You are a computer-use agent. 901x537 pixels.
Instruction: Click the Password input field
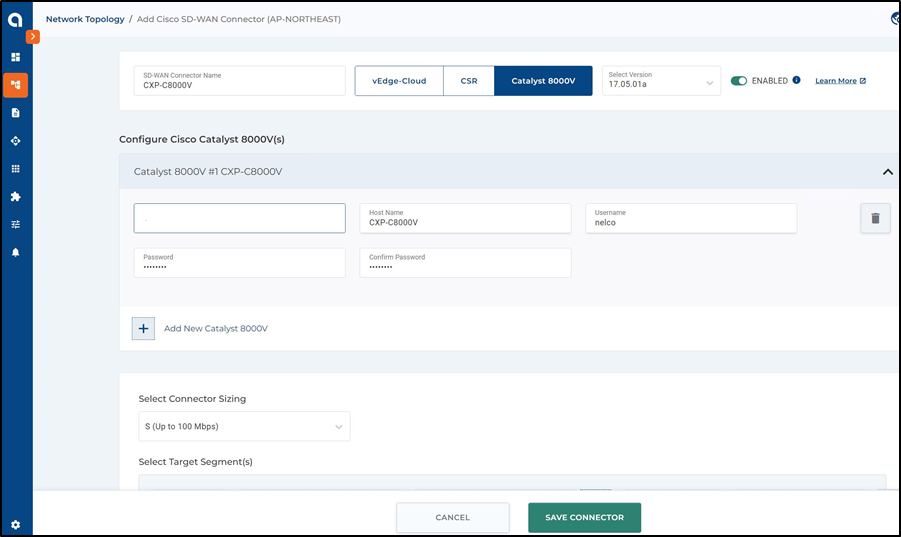coord(240,262)
